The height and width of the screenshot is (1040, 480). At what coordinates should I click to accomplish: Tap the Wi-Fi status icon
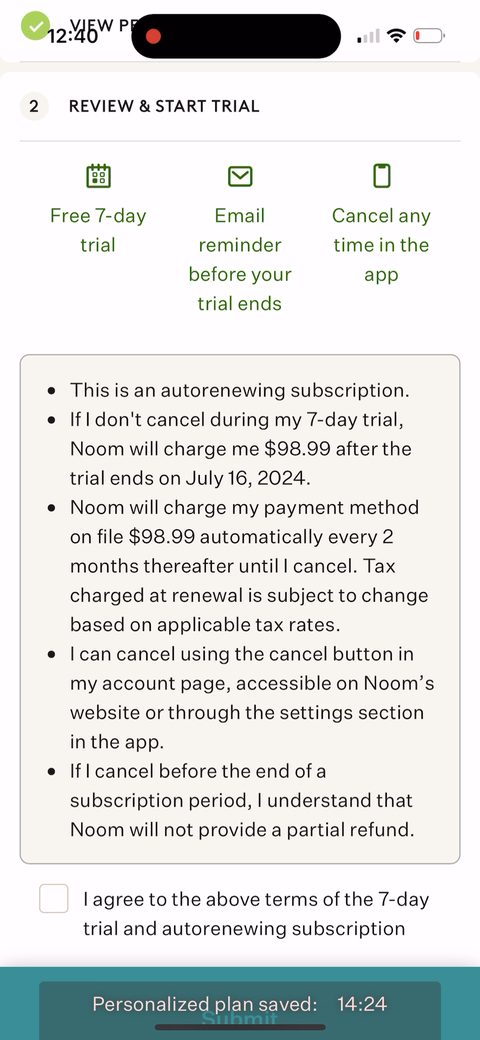coord(396,36)
